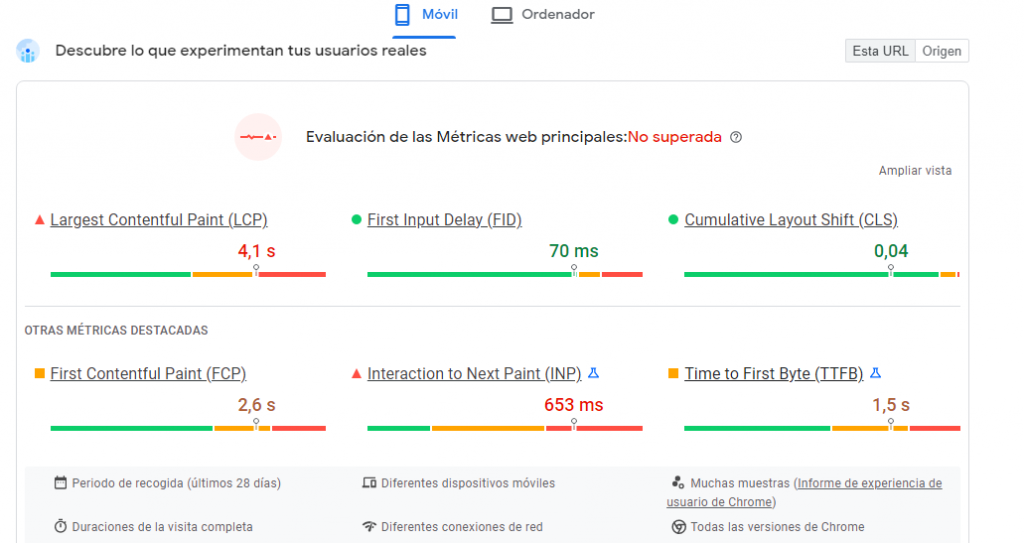Screen dimensions: 1024x543
Task: Click the Chrome icon by Todas las versiones
Action: pyautogui.click(x=678, y=527)
